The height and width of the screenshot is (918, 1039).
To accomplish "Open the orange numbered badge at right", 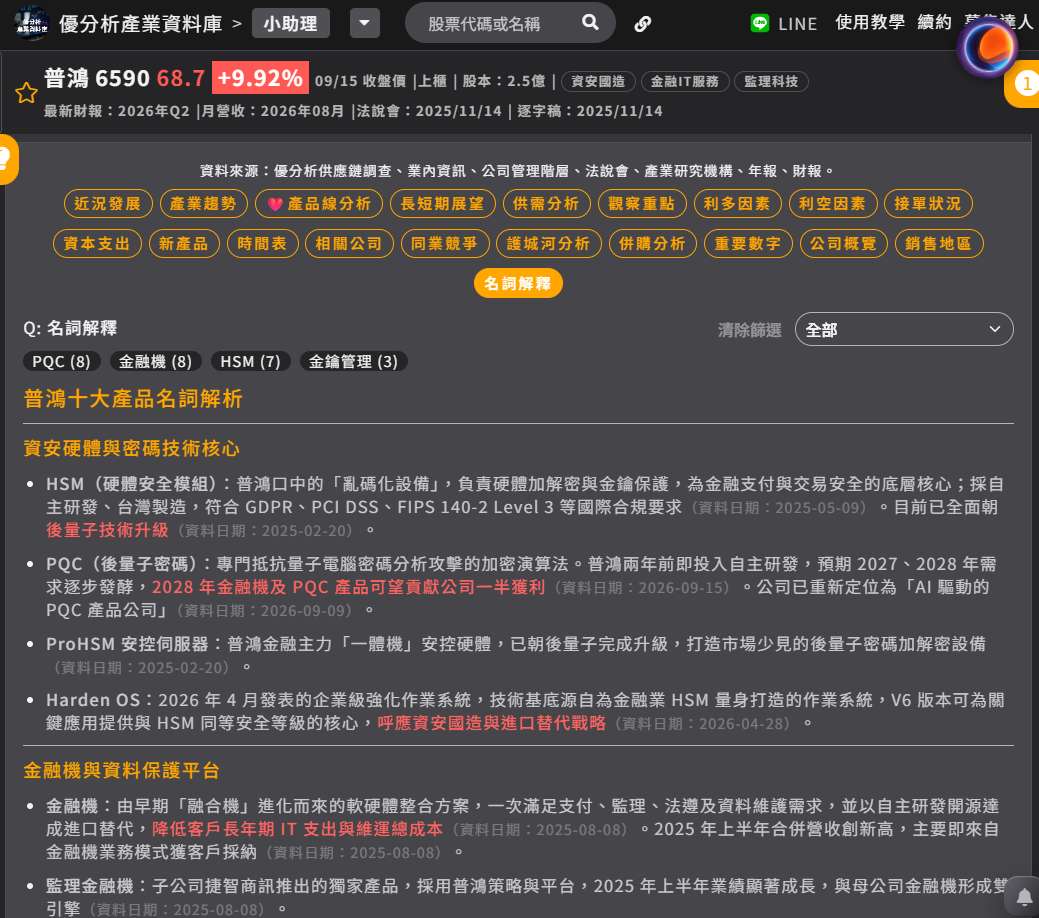I will pyautogui.click(x=1024, y=84).
